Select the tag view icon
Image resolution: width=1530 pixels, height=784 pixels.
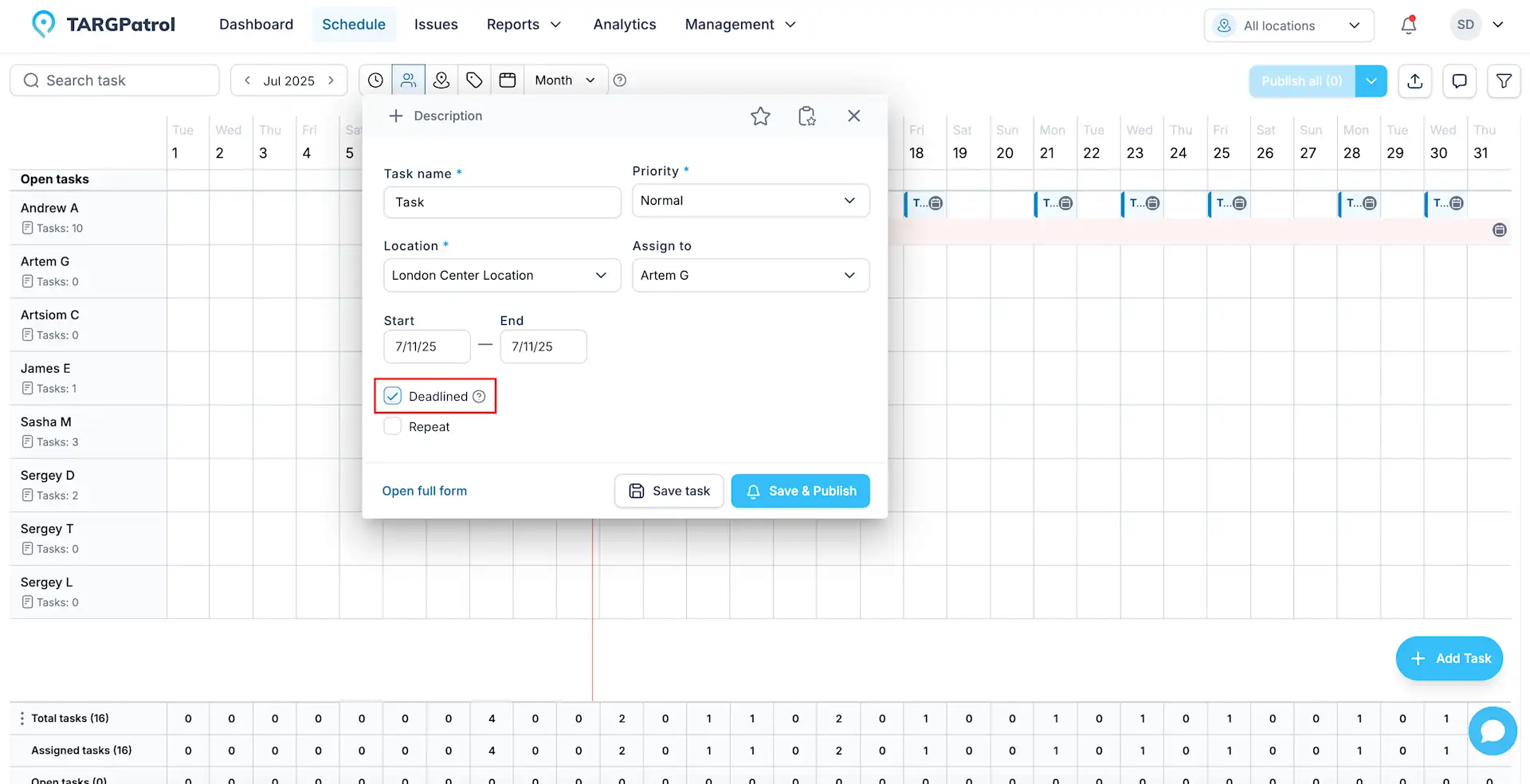click(x=474, y=80)
